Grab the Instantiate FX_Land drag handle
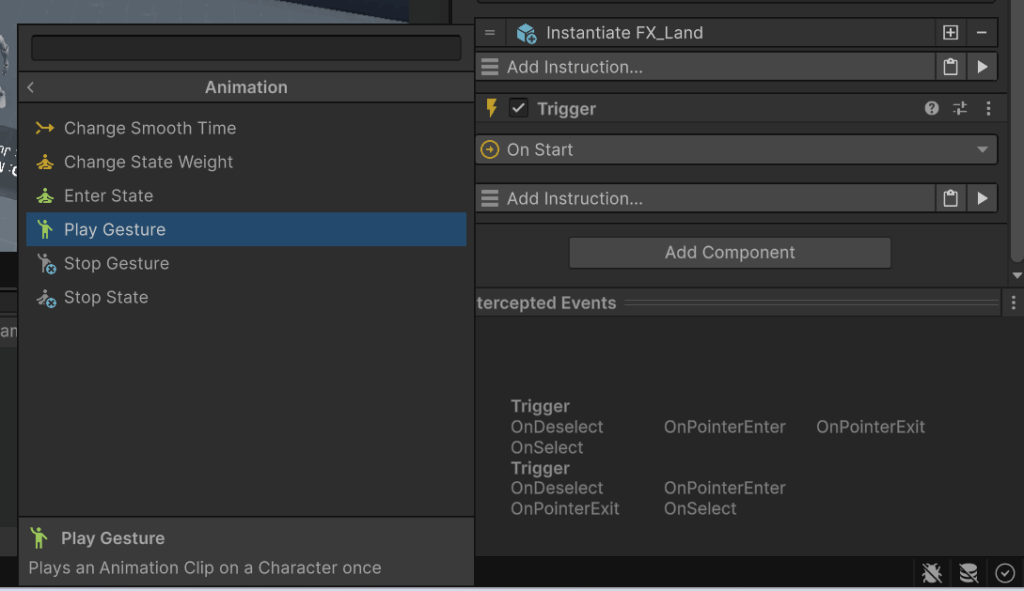1024x591 pixels. click(x=490, y=33)
